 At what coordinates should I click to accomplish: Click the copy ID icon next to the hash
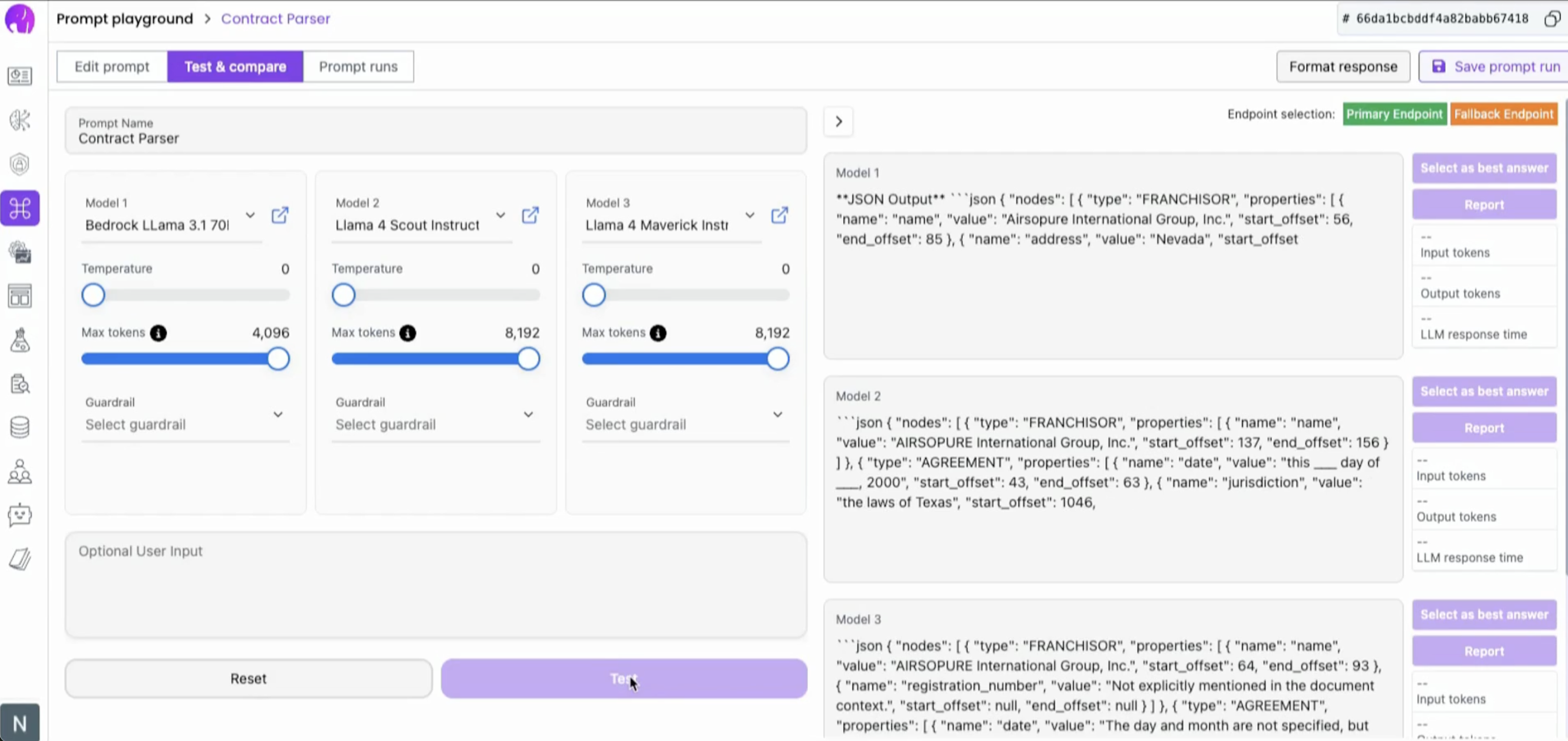[x=1552, y=19]
